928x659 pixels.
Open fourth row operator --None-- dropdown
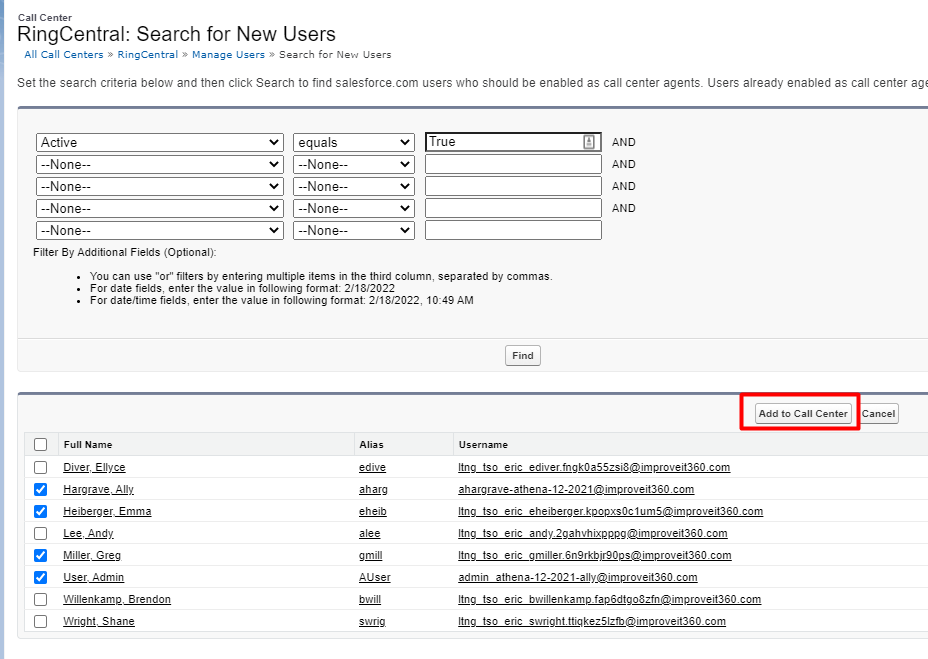[x=354, y=208]
